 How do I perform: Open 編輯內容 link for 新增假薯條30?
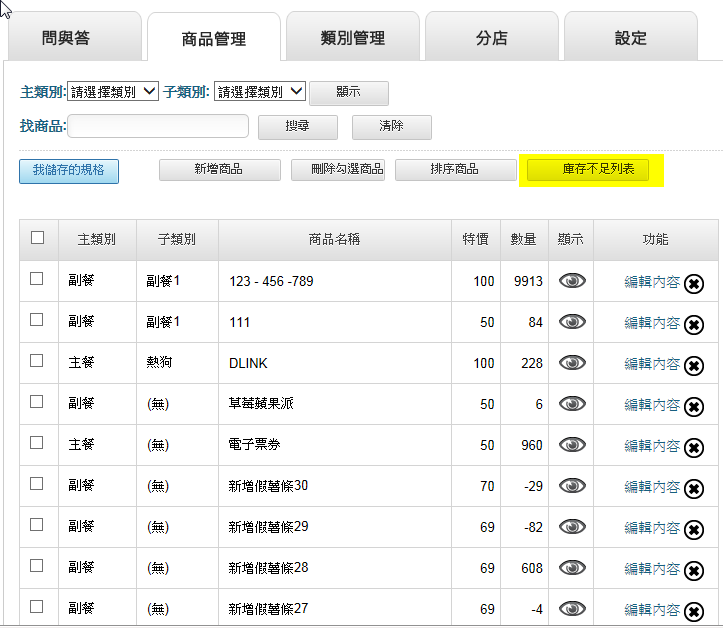[652, 486]
